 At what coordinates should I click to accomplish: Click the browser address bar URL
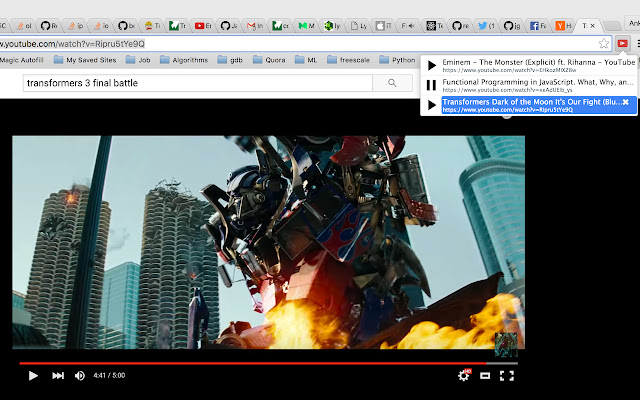coord(72,44)
